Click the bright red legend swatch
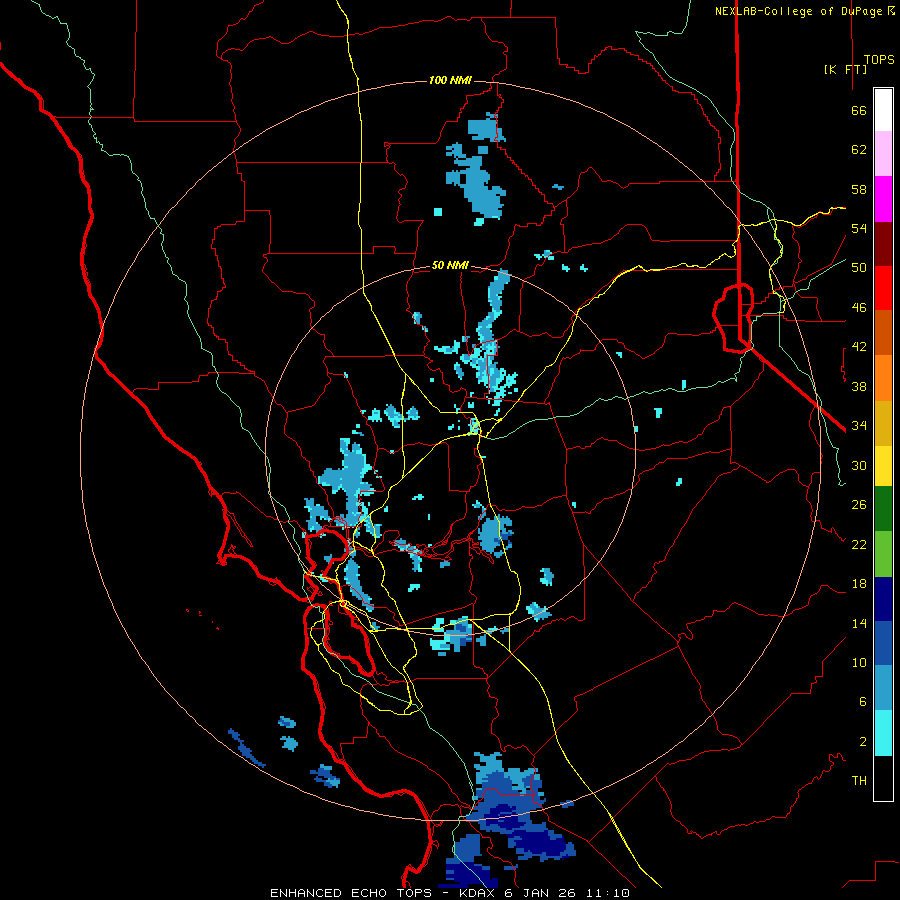Image resolution: width=900 pixels, height=900 pixels. [x=883, y=288]
